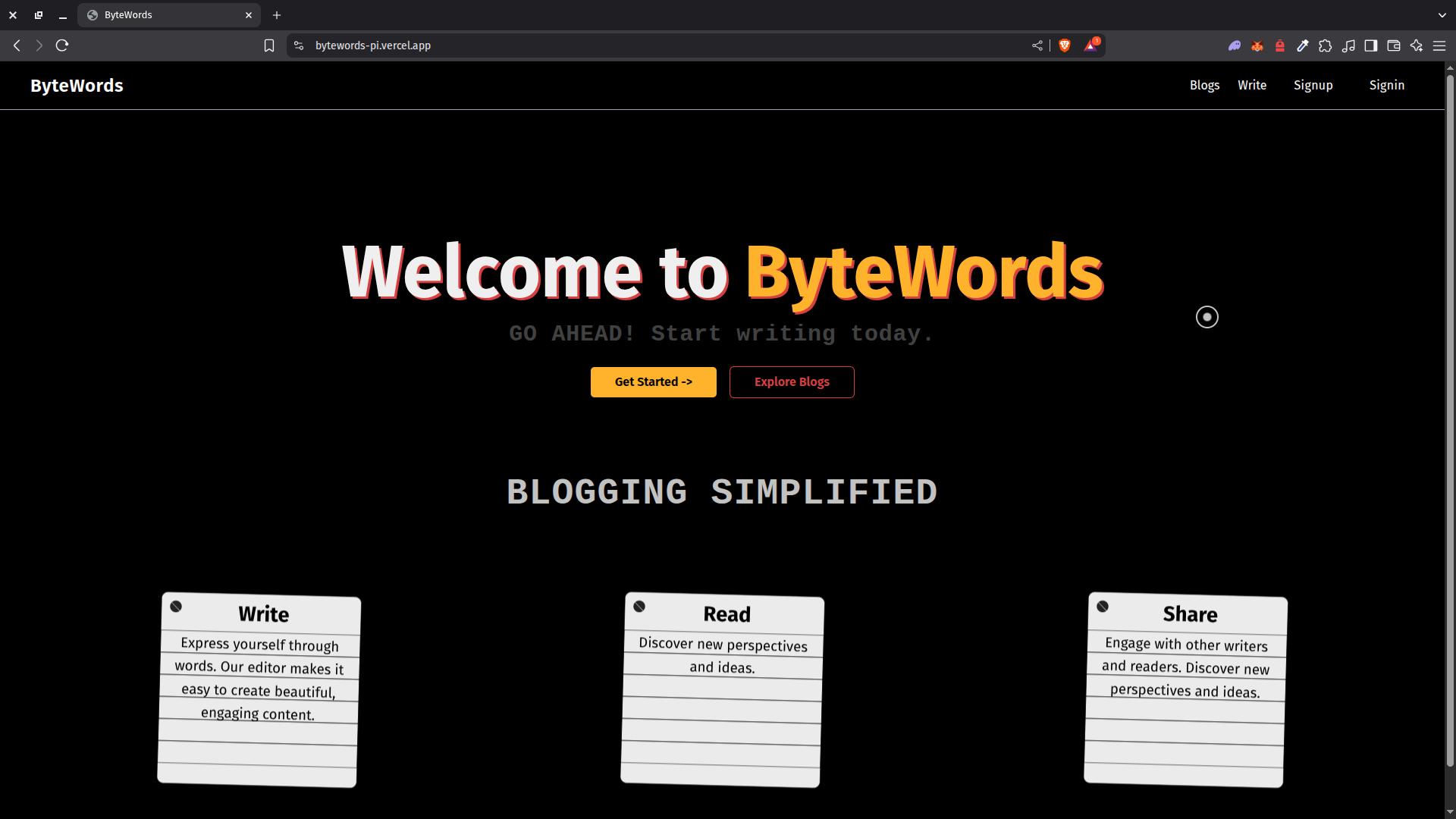Click the Signin link
This screenshot has height=819, width=1456.
[1386, 85]
